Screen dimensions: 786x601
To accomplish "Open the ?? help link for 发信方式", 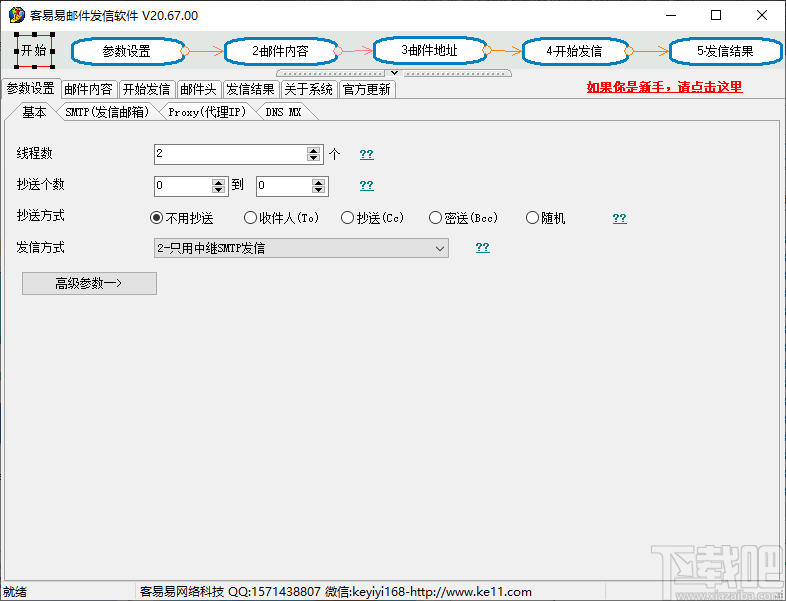I will pos(483,247).
